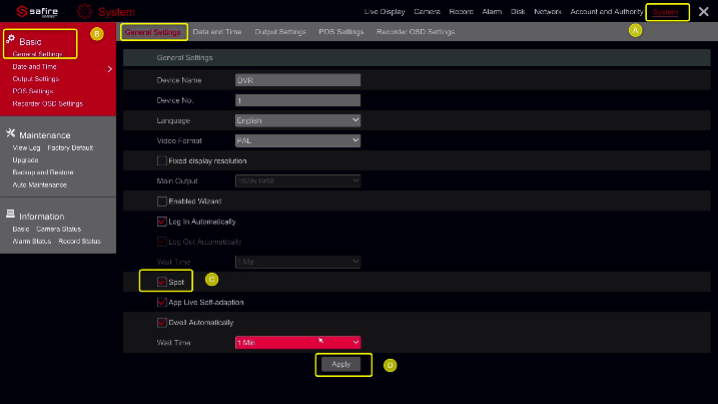This screenshot has width=718, height=404.
Task: Toggle the Enabled Wizard checkbox
Action: pos(162,201)
